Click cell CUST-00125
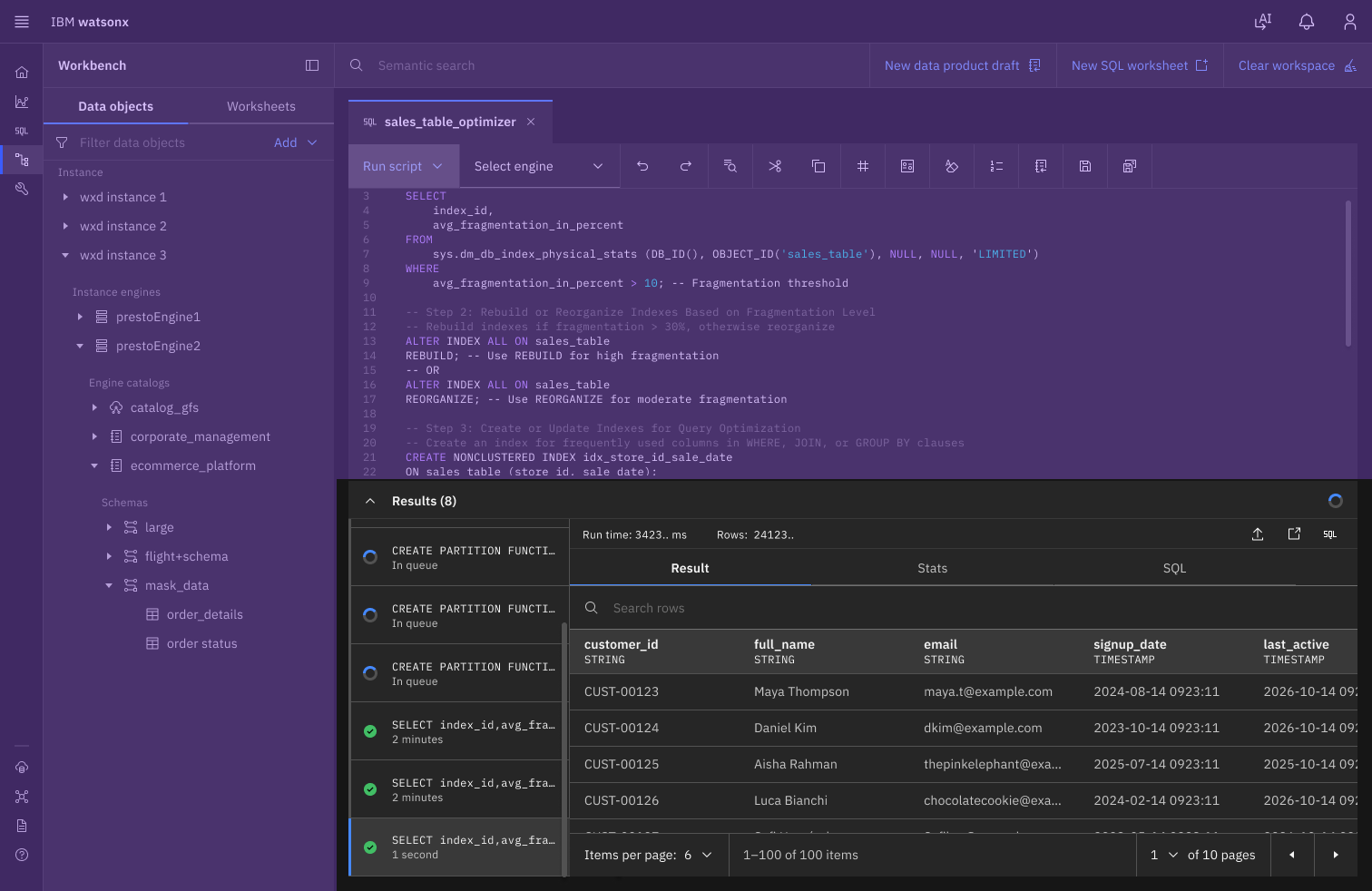Image resolution: width=1372 pixels, height=891 pixels. click(x=622, y=764)
